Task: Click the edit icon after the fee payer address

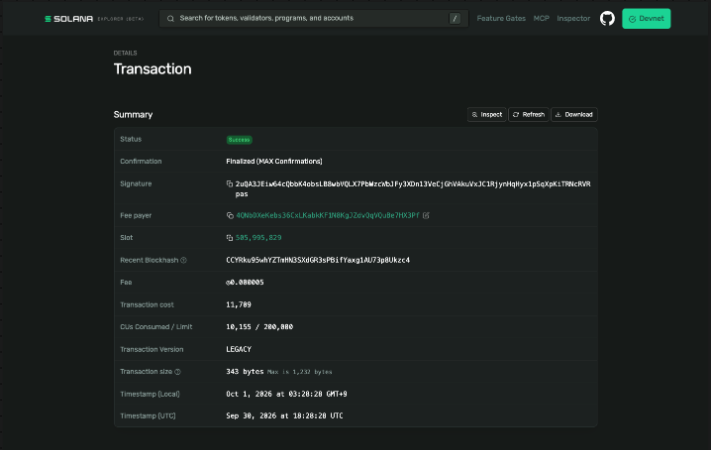Action: [x=426, y=215]
